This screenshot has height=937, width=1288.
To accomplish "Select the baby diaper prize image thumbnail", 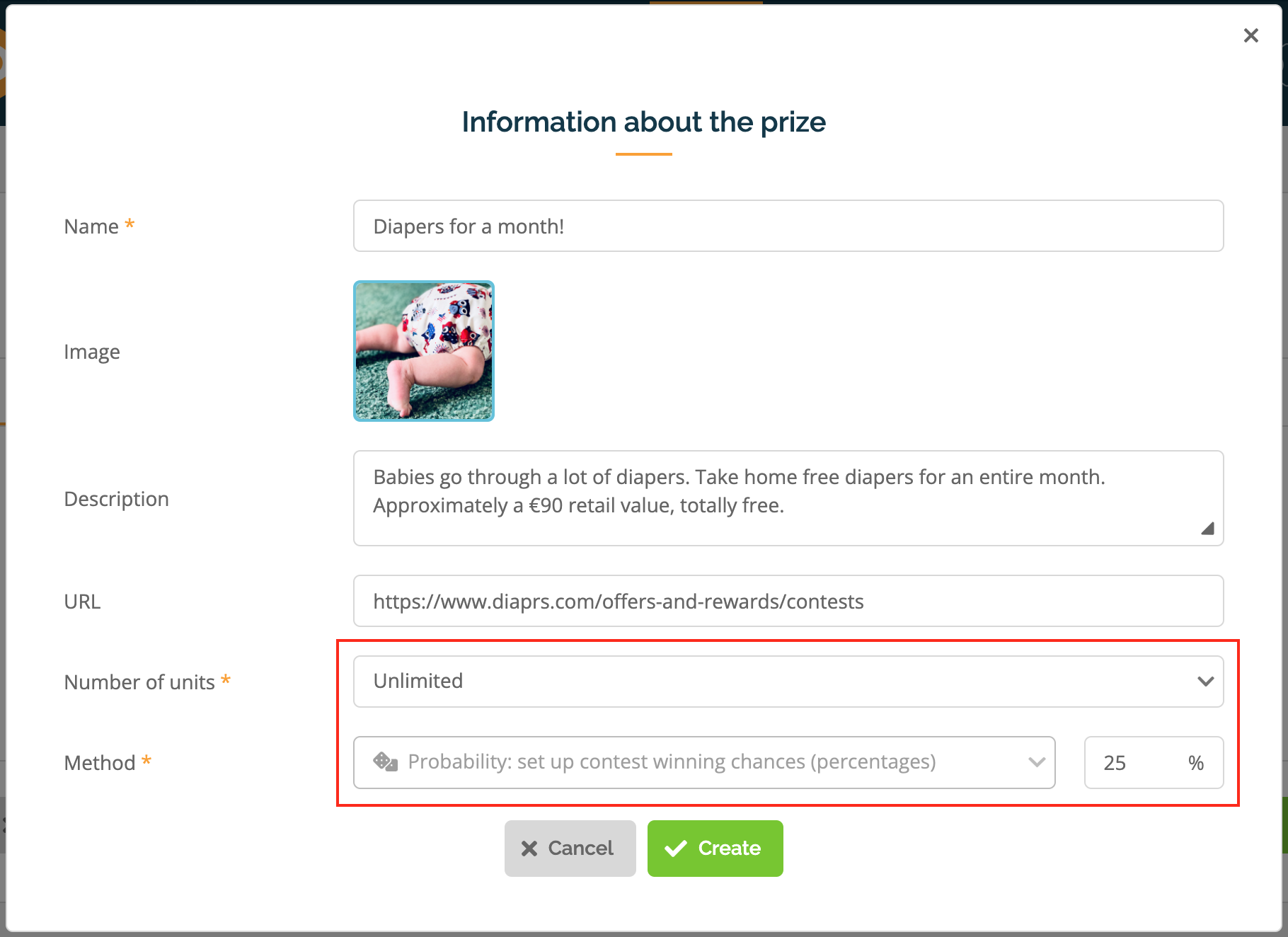I will point(424,351).
